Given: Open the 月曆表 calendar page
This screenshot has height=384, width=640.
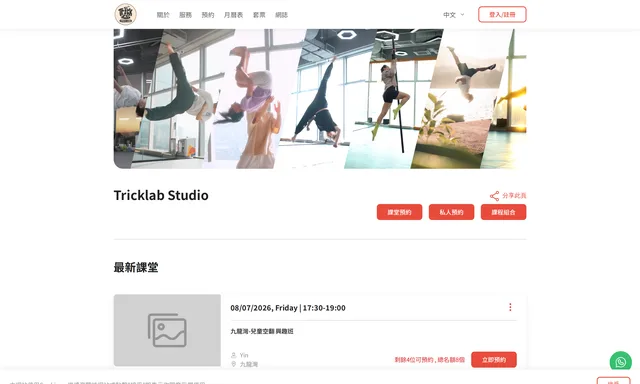Looking at the screenshot, I should point(233,15).
